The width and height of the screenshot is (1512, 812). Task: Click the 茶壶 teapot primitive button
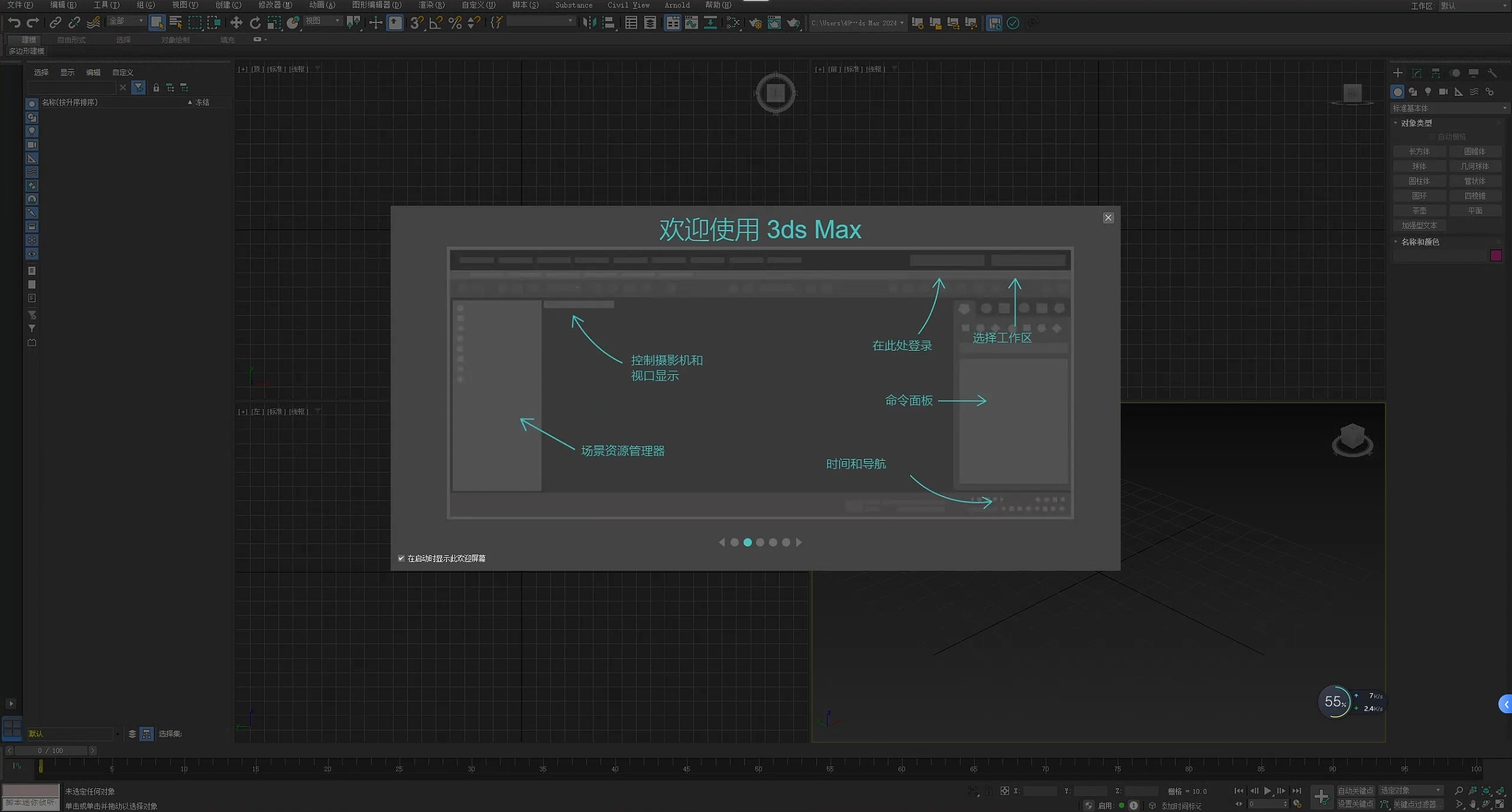tap(1419, 211)
